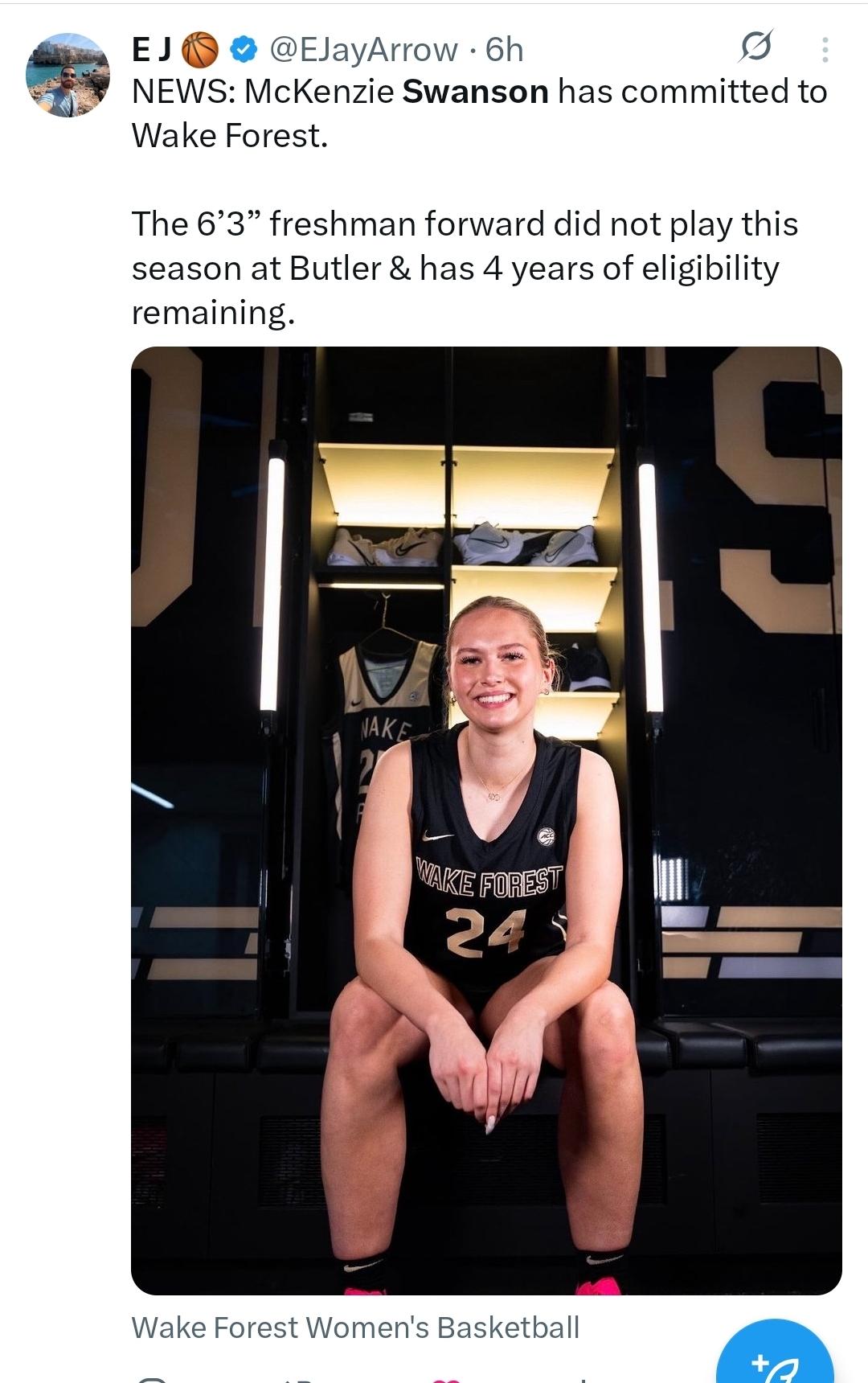Screen dimensions: 868x1383
Task: Open the EJ profile avatar picture
Action: point(68,76)
